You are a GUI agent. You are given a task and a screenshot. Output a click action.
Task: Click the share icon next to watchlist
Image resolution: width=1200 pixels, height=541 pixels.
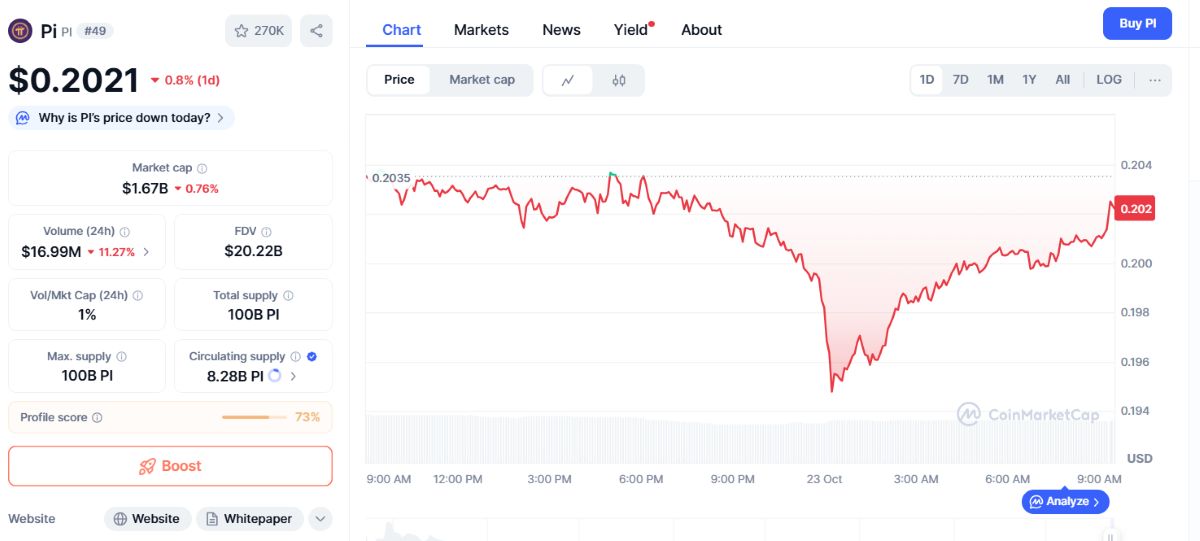[x=316, y=31]
